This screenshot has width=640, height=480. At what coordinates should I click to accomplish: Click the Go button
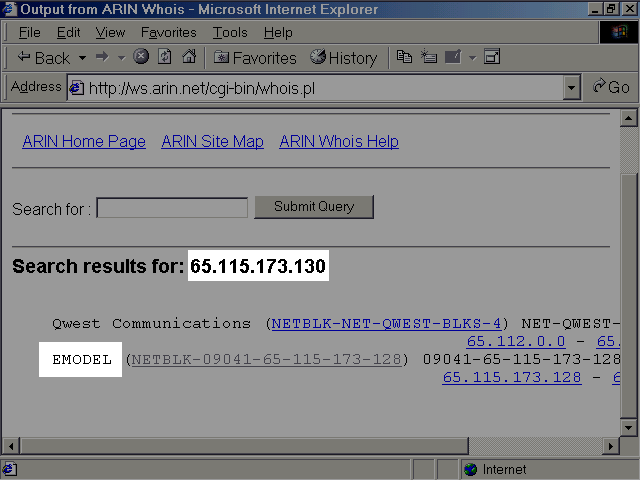611,87
